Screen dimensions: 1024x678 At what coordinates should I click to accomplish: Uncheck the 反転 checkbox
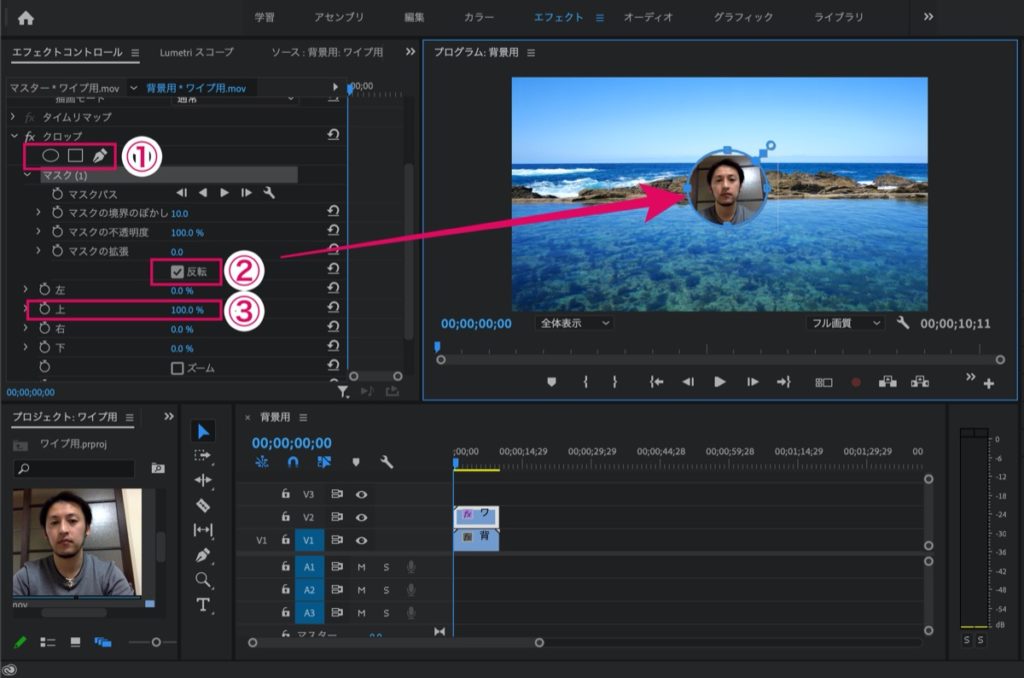[x=177, y=272]
